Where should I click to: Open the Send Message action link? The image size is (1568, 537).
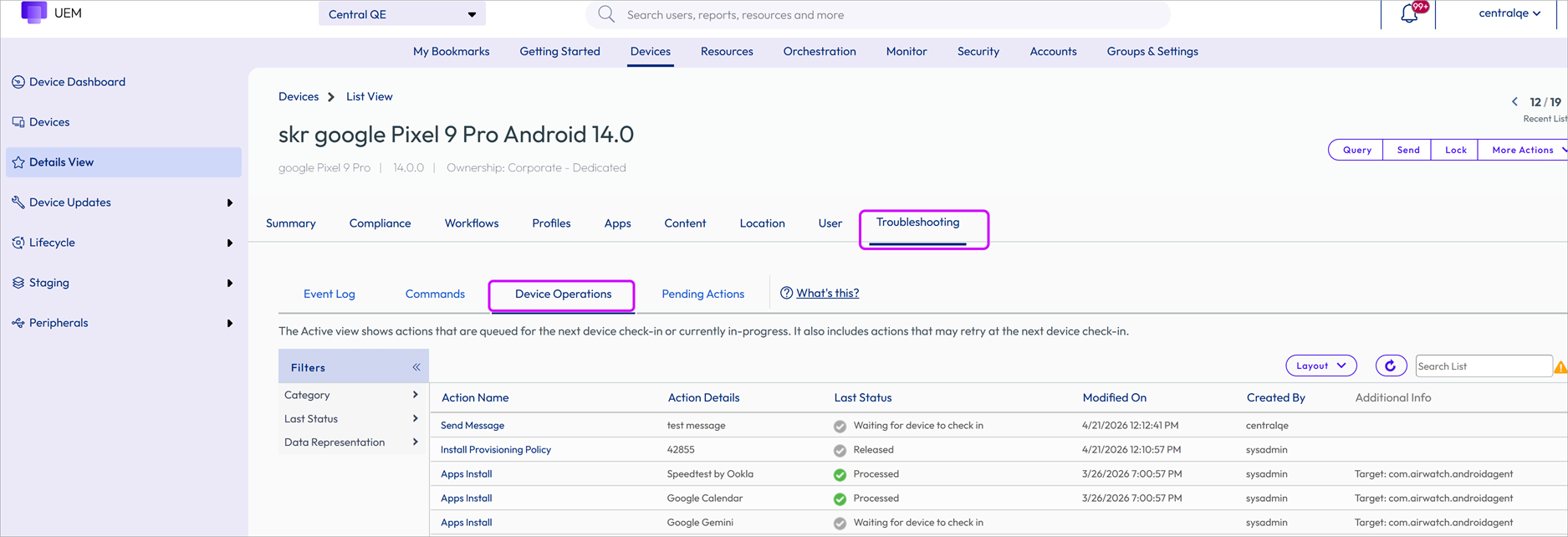coord(472,426)
